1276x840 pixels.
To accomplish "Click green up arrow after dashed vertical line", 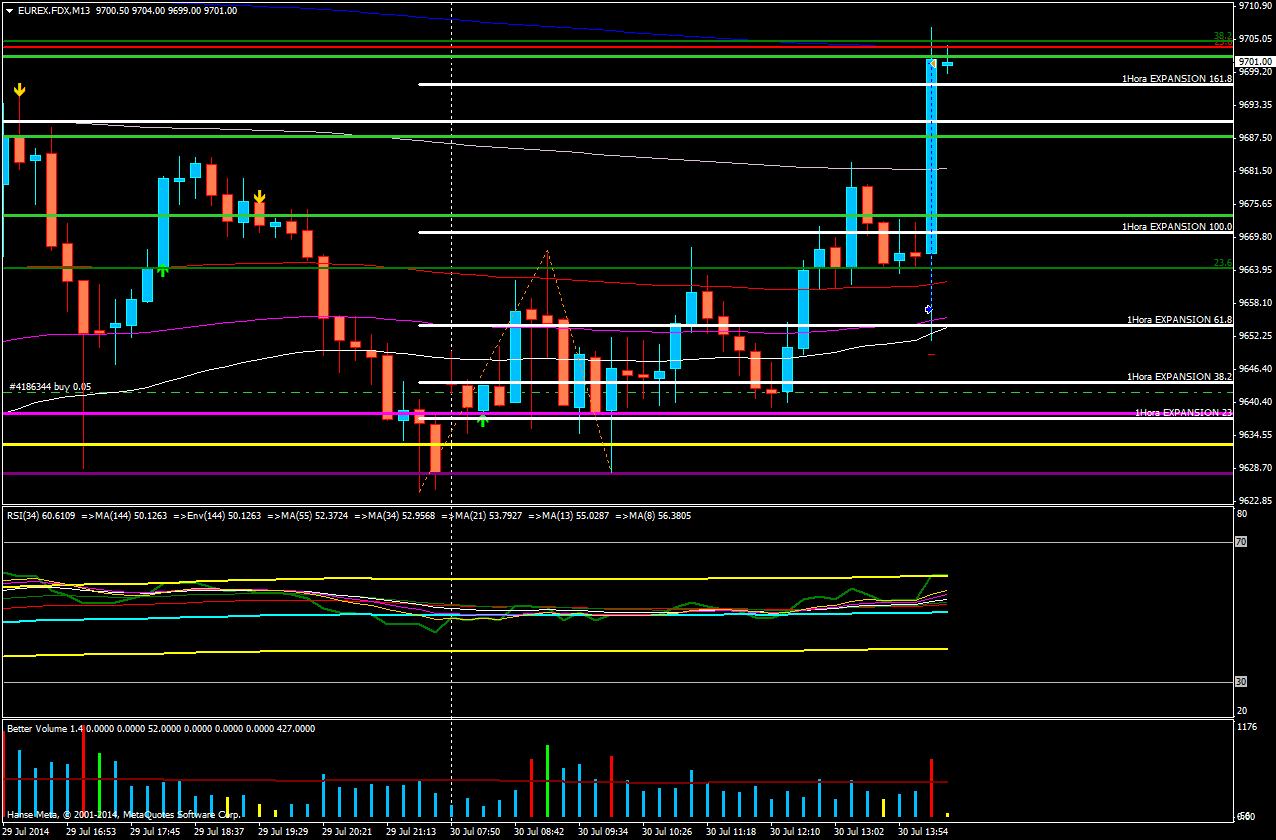I will pyautogui.click(x=482, y=421).
